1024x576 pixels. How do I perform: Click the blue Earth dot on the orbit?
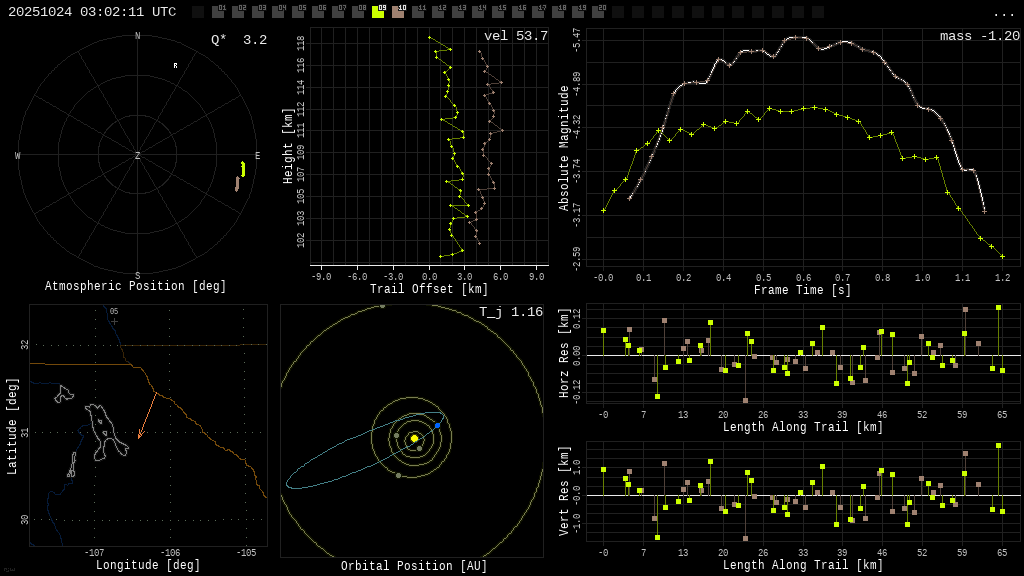pyautogui.click(x=437, y=425)
